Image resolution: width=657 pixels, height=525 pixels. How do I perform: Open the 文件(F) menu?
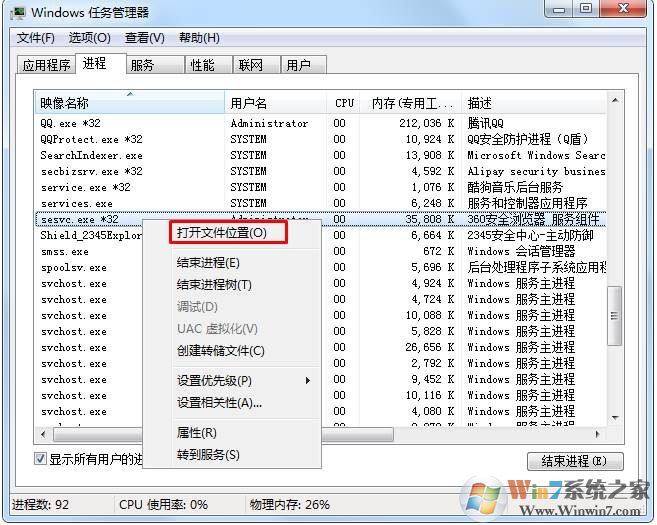coord(36,38)
